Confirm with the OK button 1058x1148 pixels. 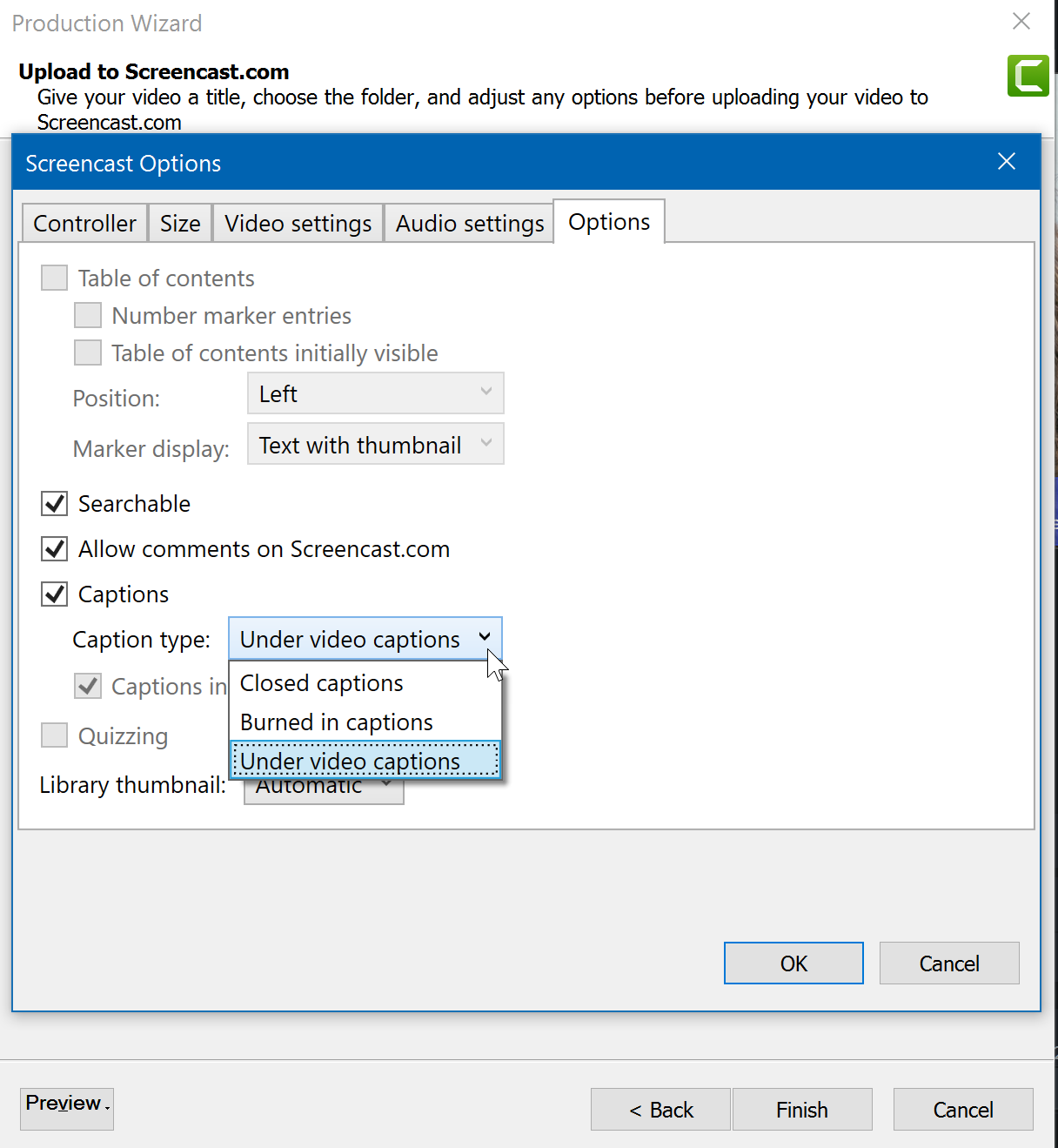(793, 963)
